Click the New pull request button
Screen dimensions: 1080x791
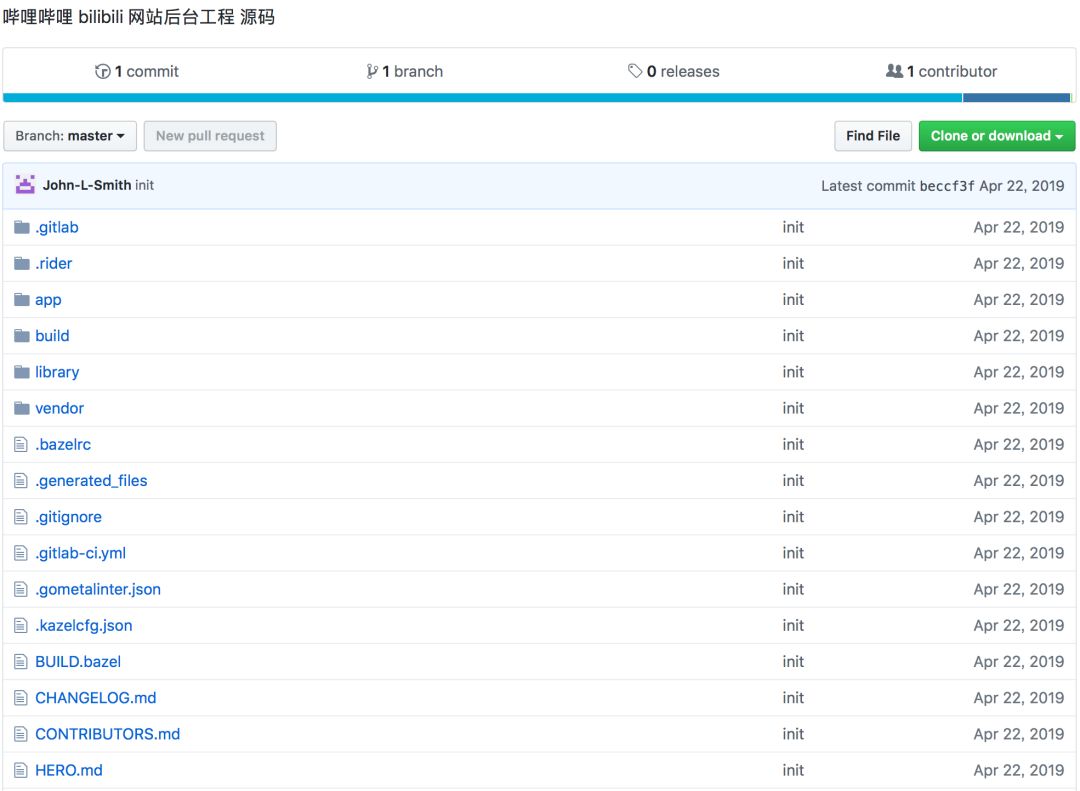(210, 136)
